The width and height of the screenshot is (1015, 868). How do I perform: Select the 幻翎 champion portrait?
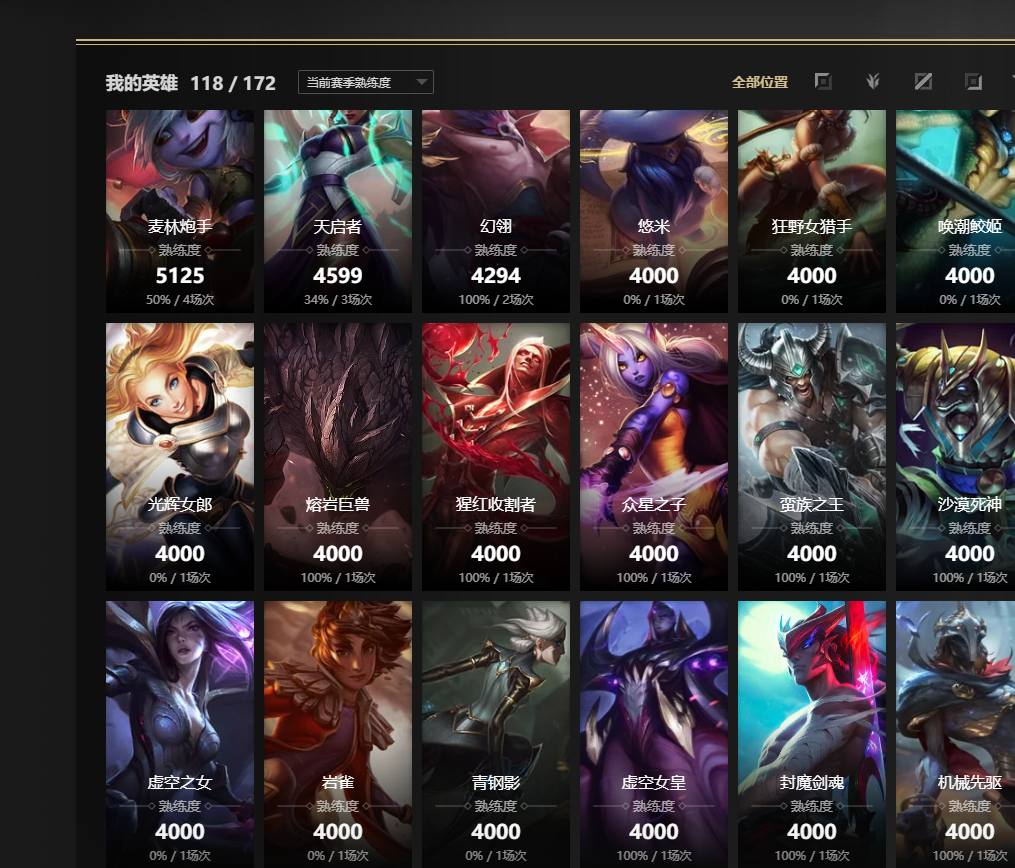[x=496, y=211]
